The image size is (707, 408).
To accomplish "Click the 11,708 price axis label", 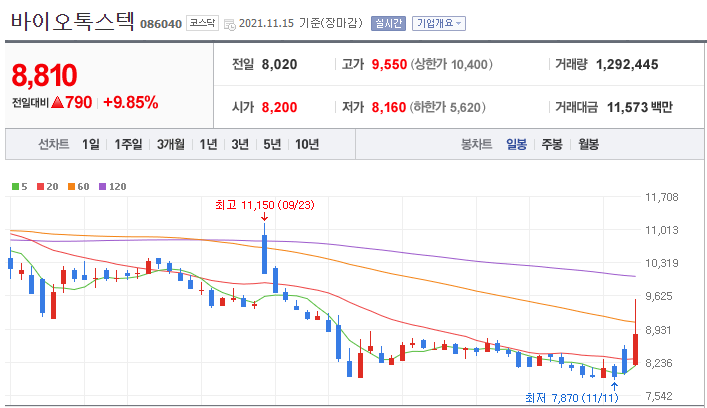I will 661,197.
